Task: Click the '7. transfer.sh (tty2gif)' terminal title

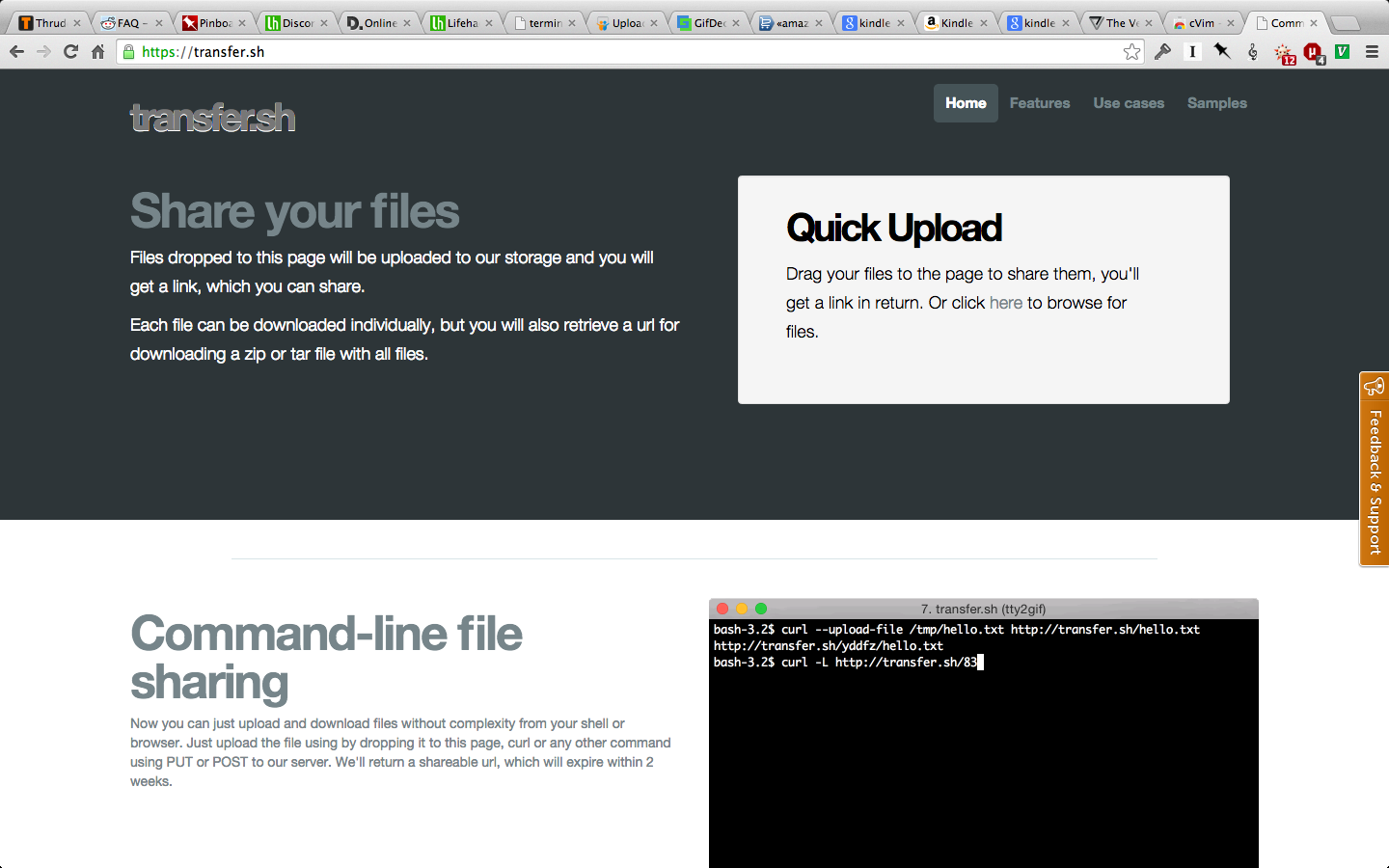Action: click(983, 609)
